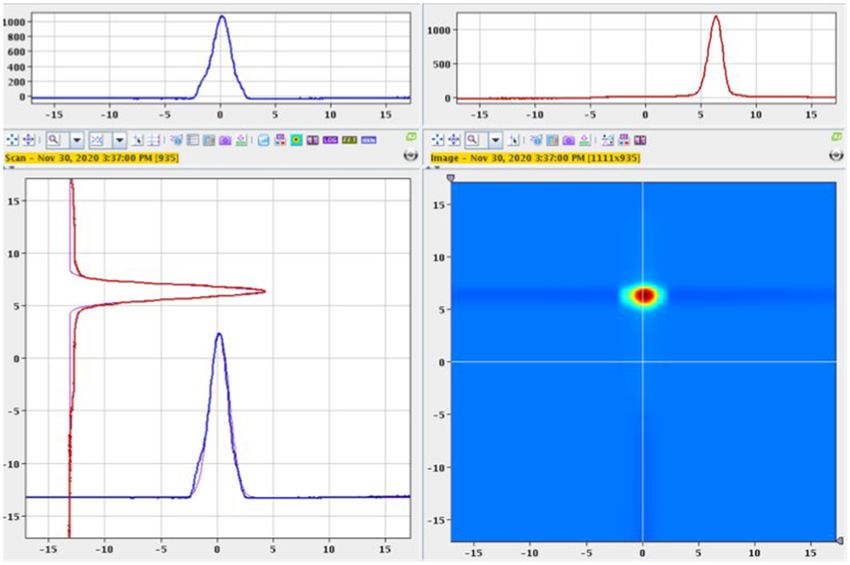Screen dimensions: 850x565
Task: Open the plot-style dropdown arrow in Scan toolbar
Action: pos(119,140)
